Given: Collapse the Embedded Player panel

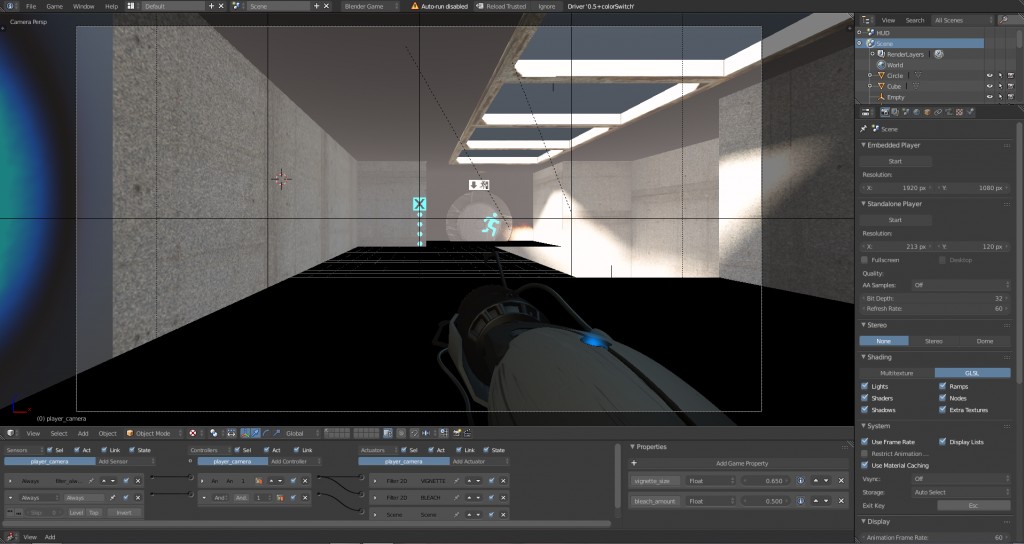Looking at the screenshot, I should coord(863,145).
